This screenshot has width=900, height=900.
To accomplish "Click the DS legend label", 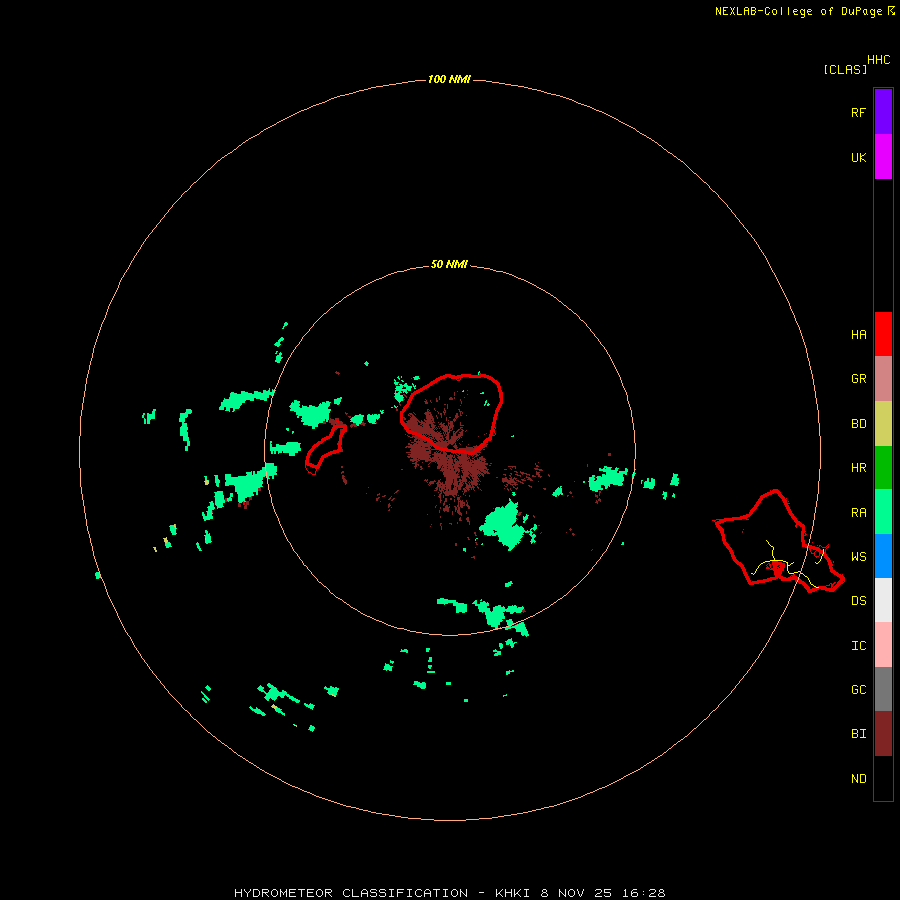I will tap(858, 601).
